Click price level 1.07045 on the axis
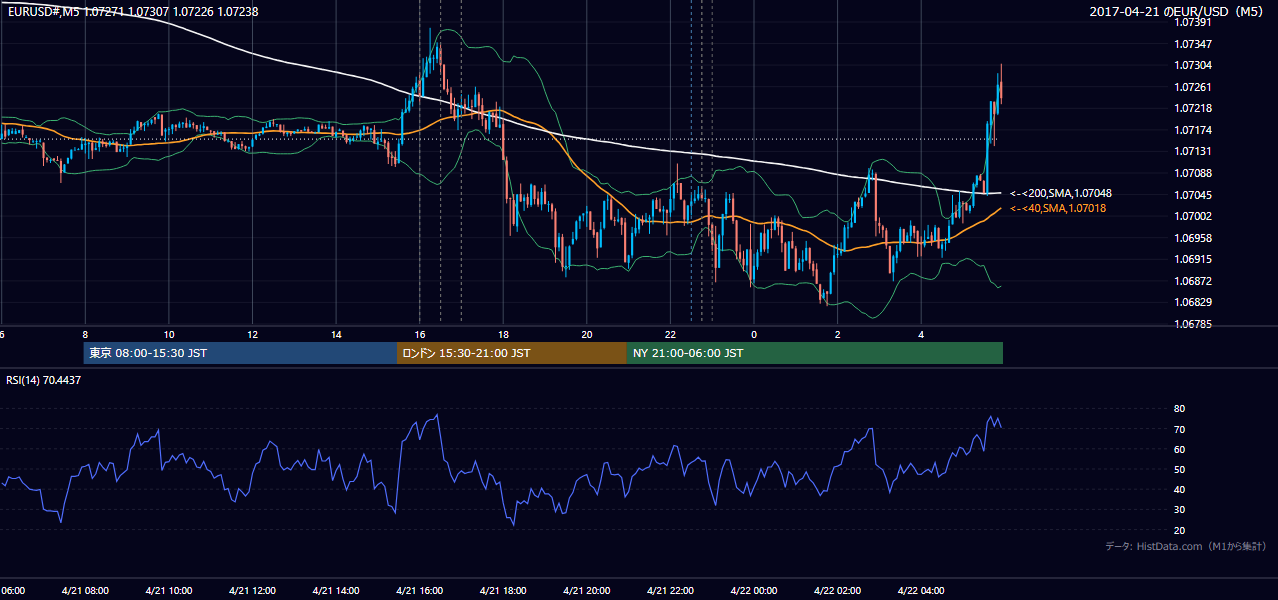 point(1194,195)
